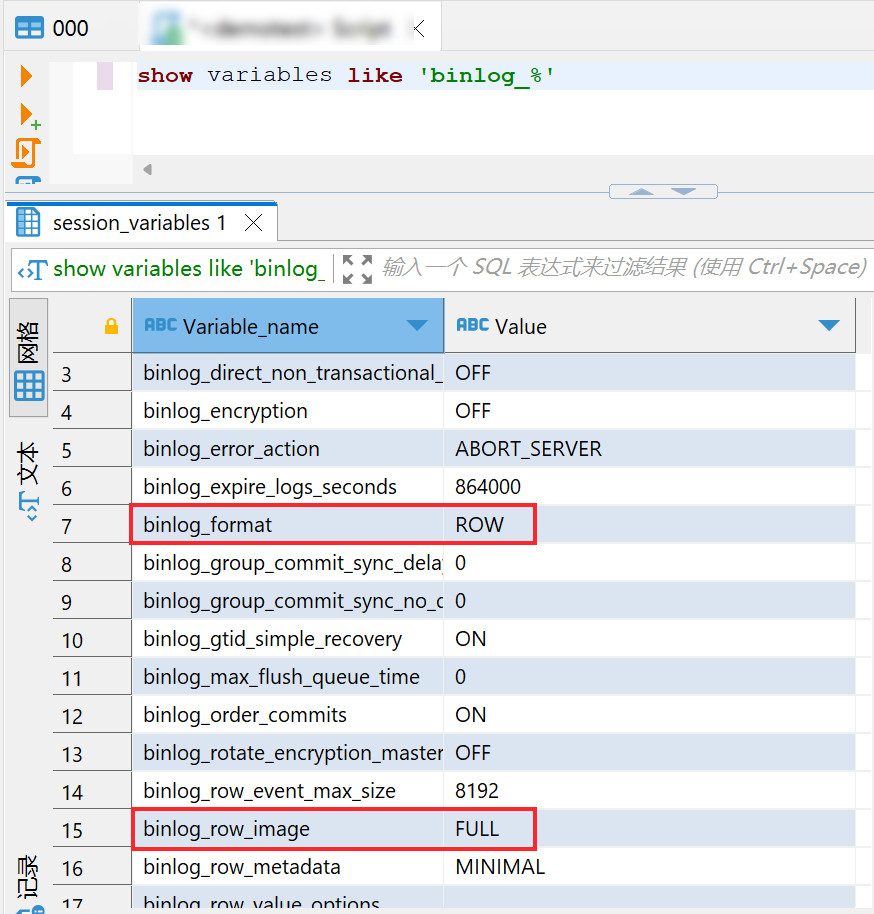Switch to the 文本 text view tab
Screen dimensions: 874x914
[x=28, y=482]
